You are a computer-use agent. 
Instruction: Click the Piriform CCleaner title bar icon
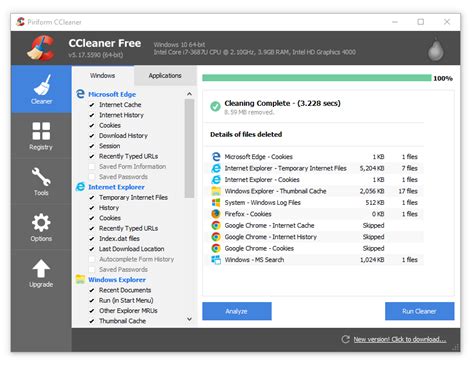21,22
